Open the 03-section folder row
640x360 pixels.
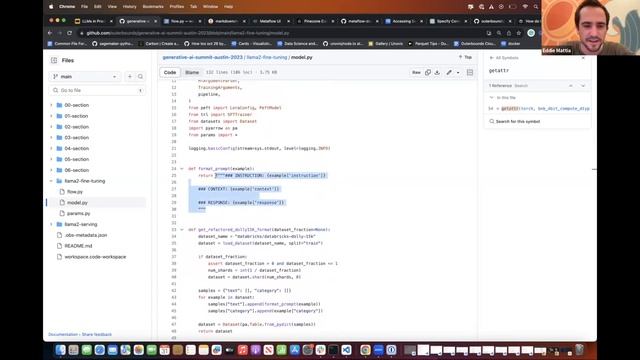[x=97, y=138]
